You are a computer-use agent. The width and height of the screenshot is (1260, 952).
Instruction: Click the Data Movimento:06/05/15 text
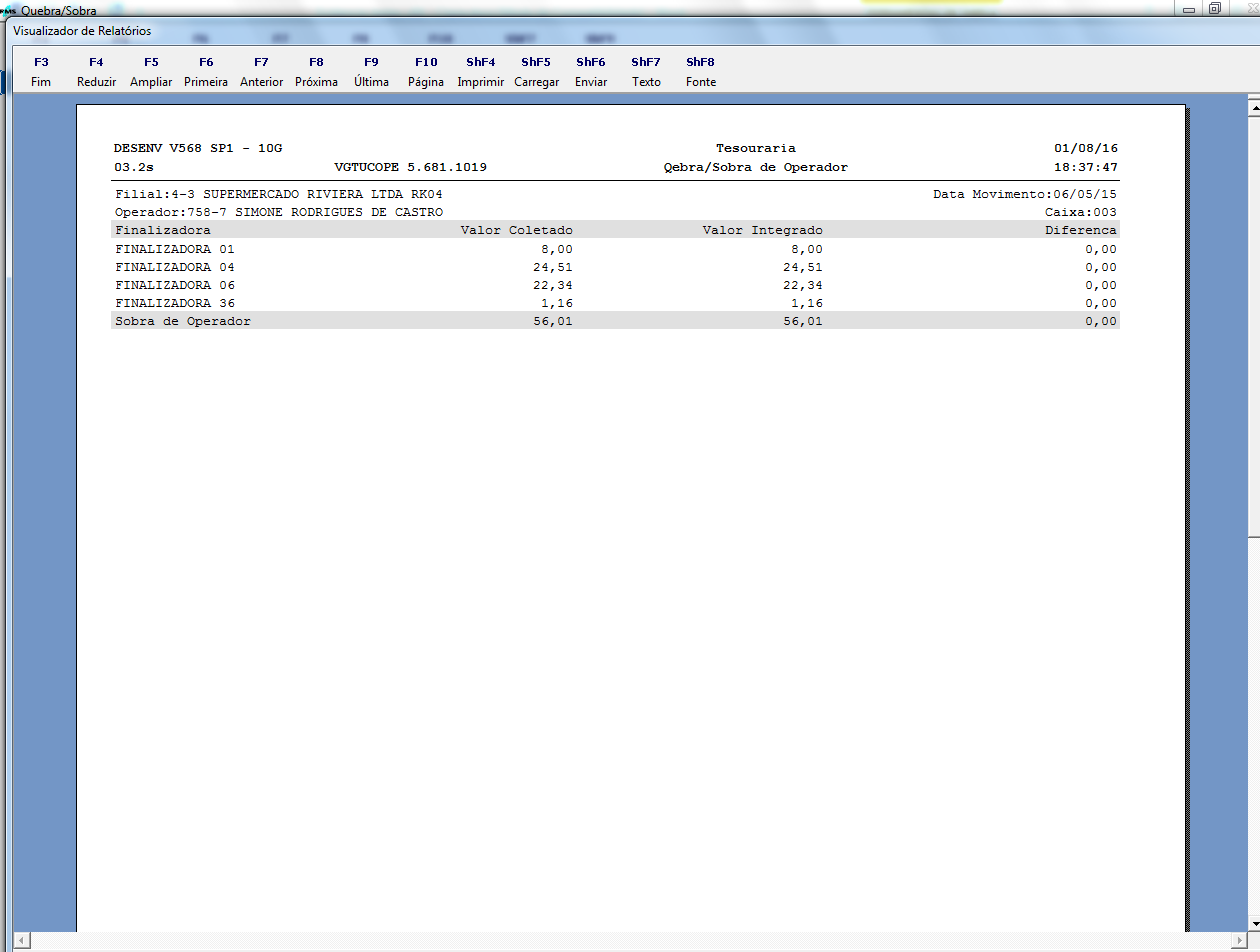(1025, 194)
